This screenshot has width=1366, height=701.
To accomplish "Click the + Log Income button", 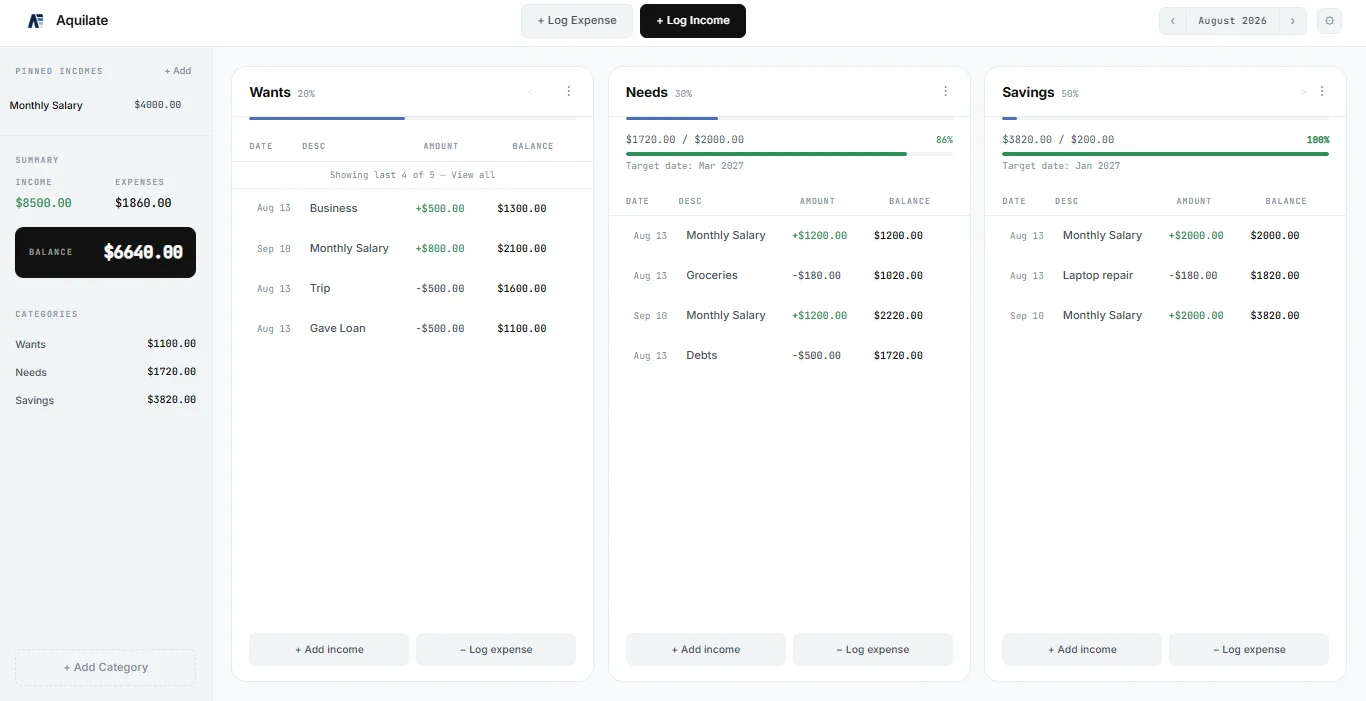I will tap(693, 21).
